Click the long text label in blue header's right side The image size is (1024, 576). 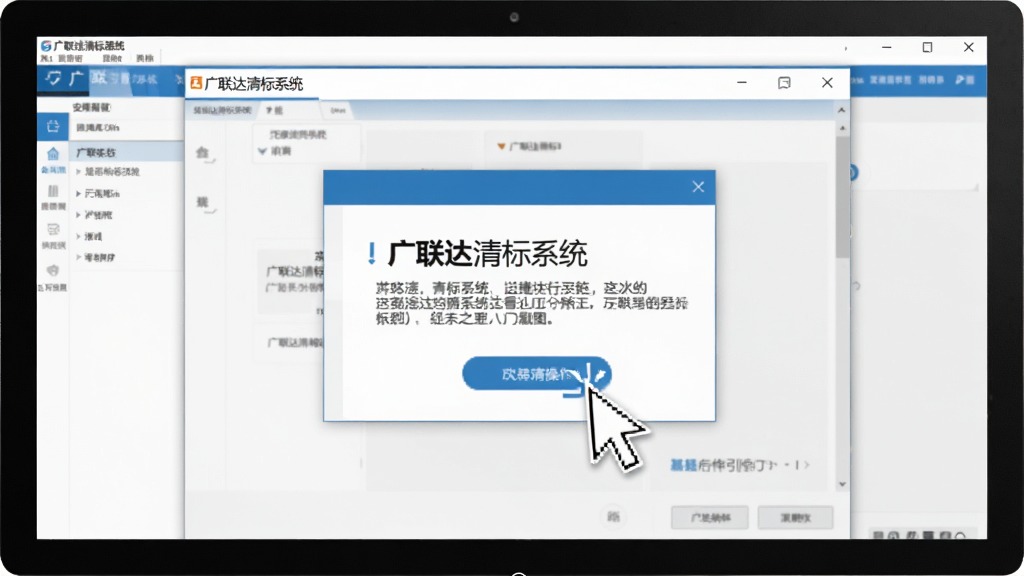[890, 80]
